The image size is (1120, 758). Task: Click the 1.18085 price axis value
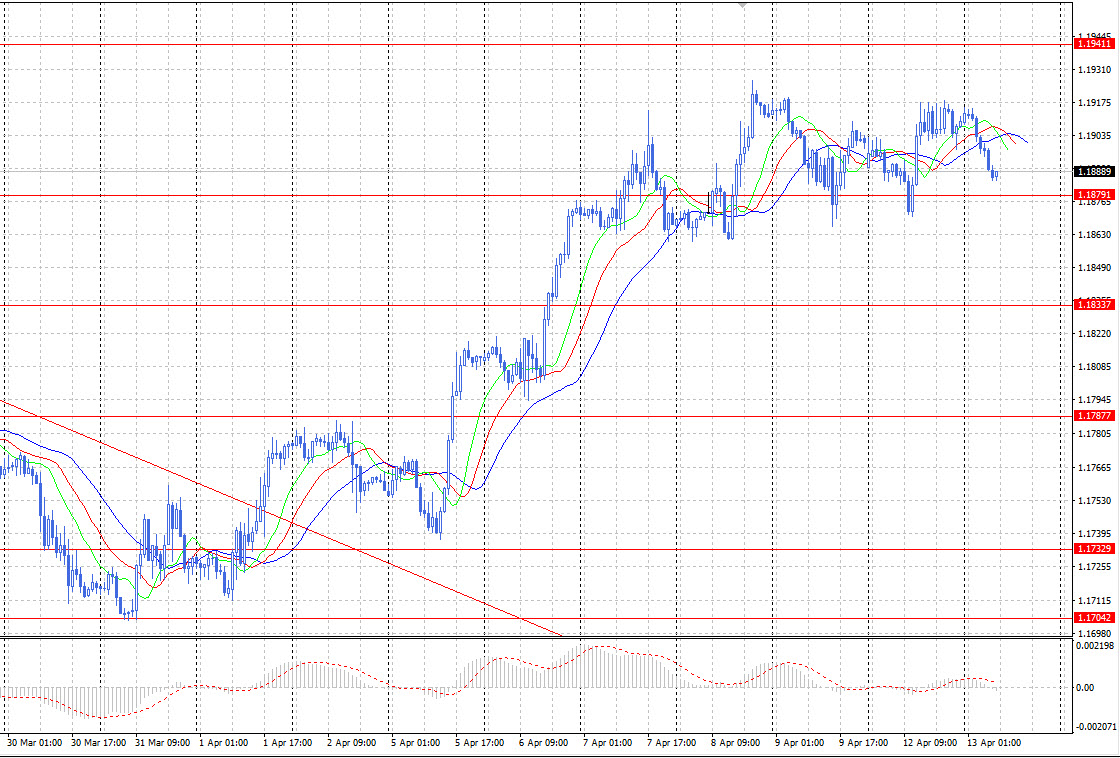1094,367
